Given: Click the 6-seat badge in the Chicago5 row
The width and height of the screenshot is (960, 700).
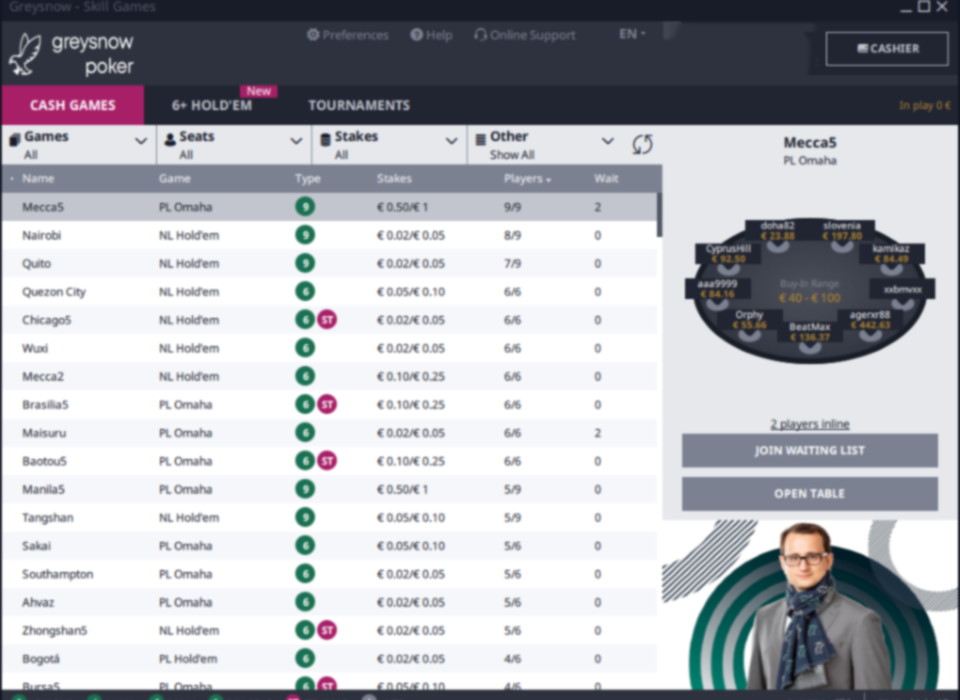Looking at the screenshot, I should click(x=305, y=320).
